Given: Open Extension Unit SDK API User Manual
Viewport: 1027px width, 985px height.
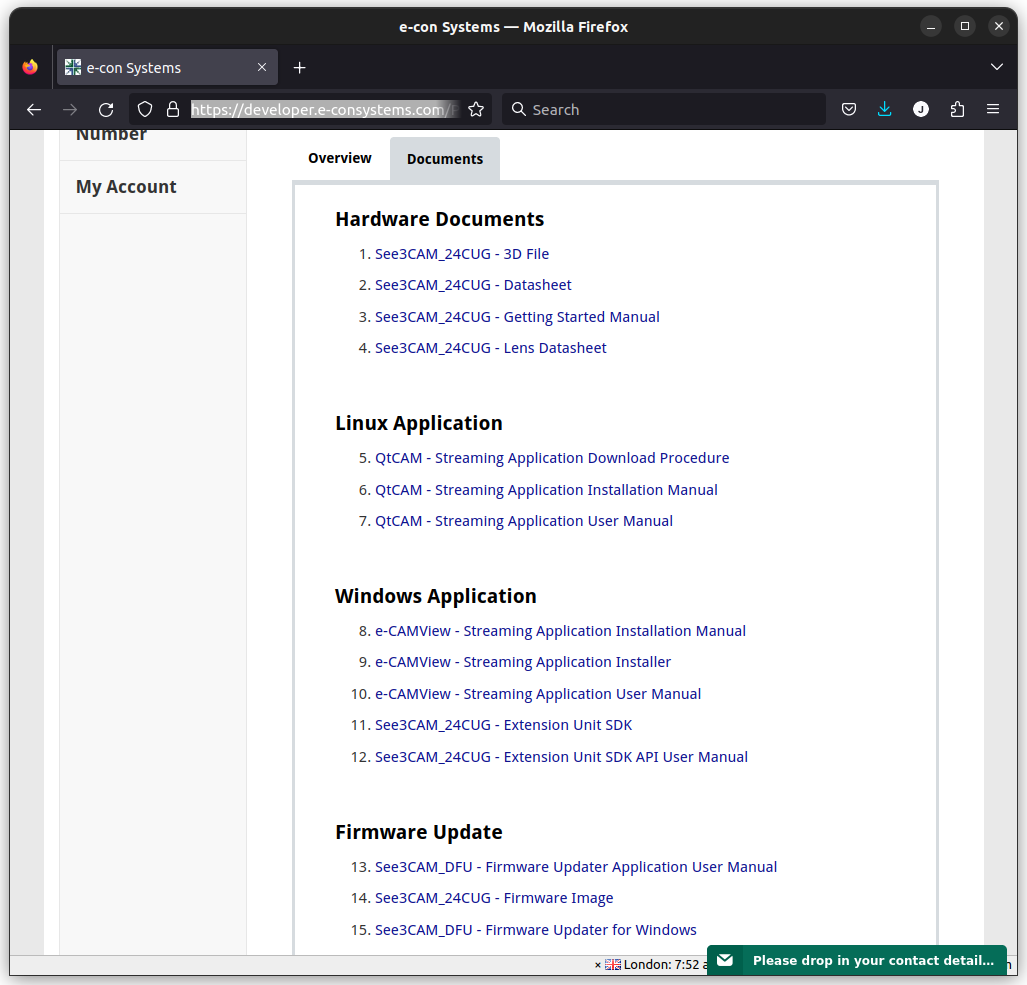Looking at the screenshot, I should pyautogui.click(x=561, y=757).
